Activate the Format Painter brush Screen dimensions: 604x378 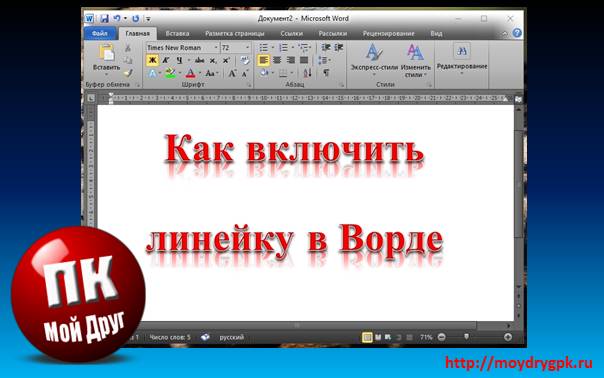128,72
